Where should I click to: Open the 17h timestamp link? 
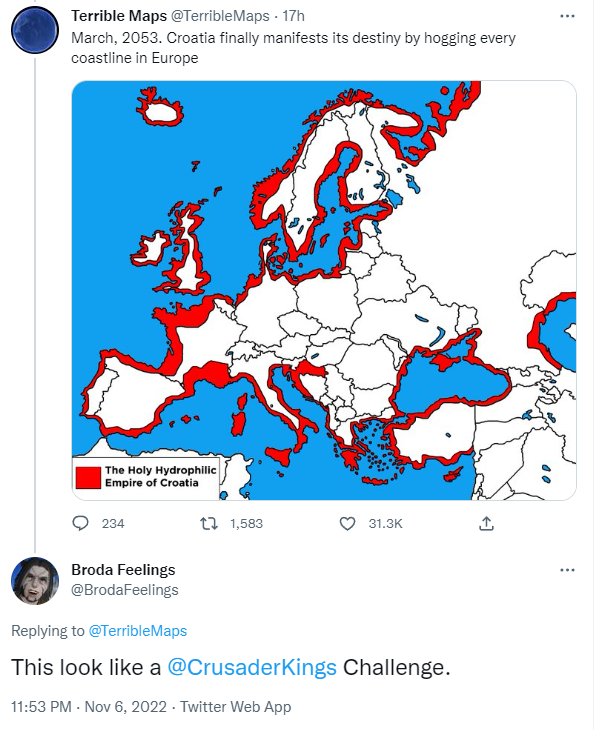tap(293, 16)
